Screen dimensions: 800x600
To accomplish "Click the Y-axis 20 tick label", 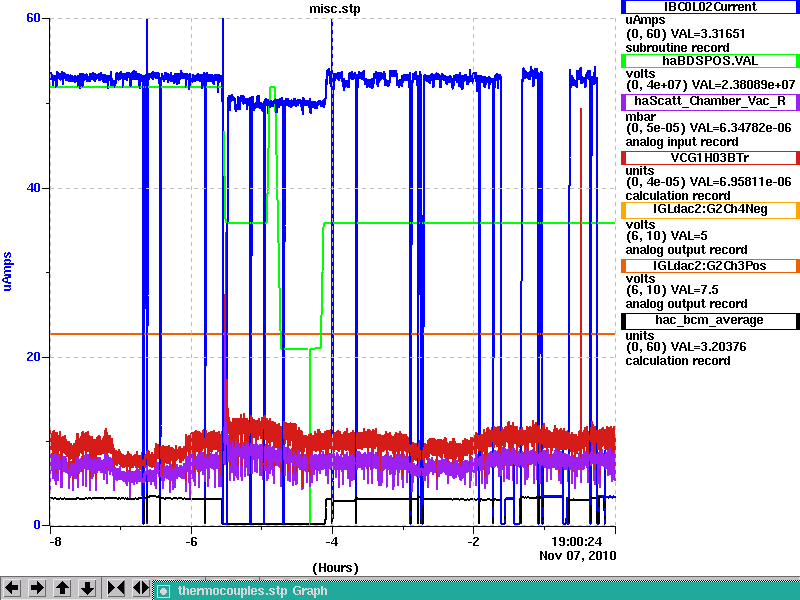I will (33, 357).
